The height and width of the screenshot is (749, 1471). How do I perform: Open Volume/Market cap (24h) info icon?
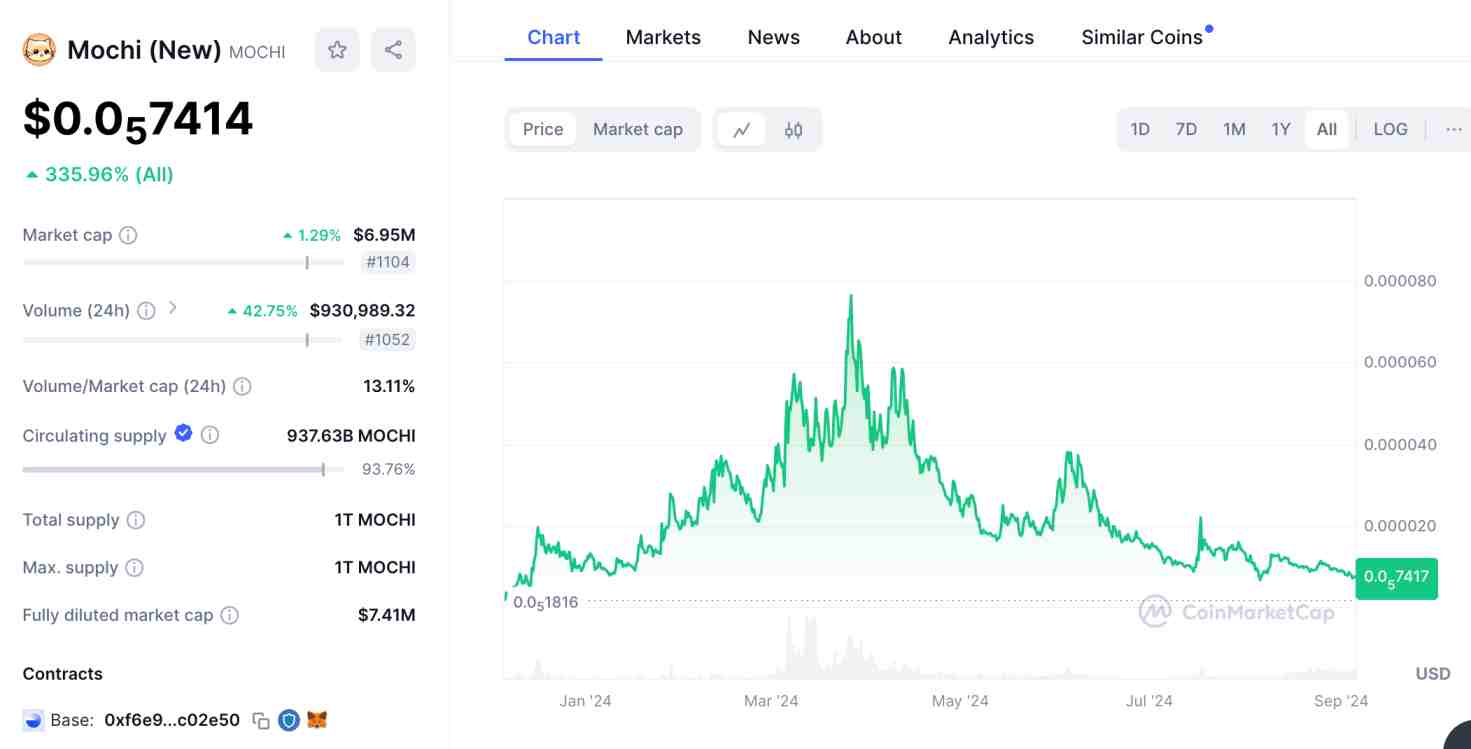(x=242, y=386)
